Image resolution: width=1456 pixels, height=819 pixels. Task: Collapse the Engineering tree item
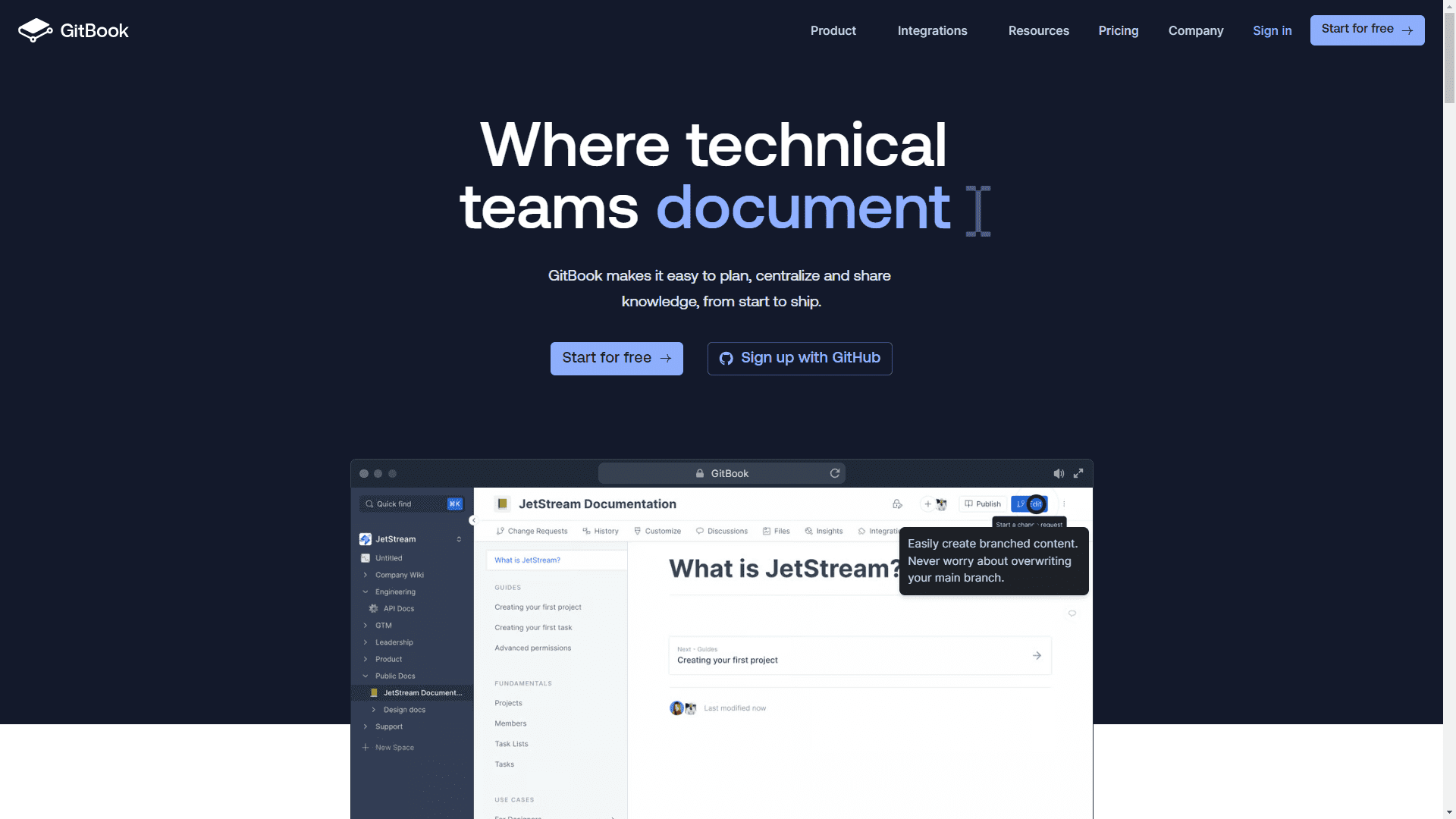coord(366,591)
